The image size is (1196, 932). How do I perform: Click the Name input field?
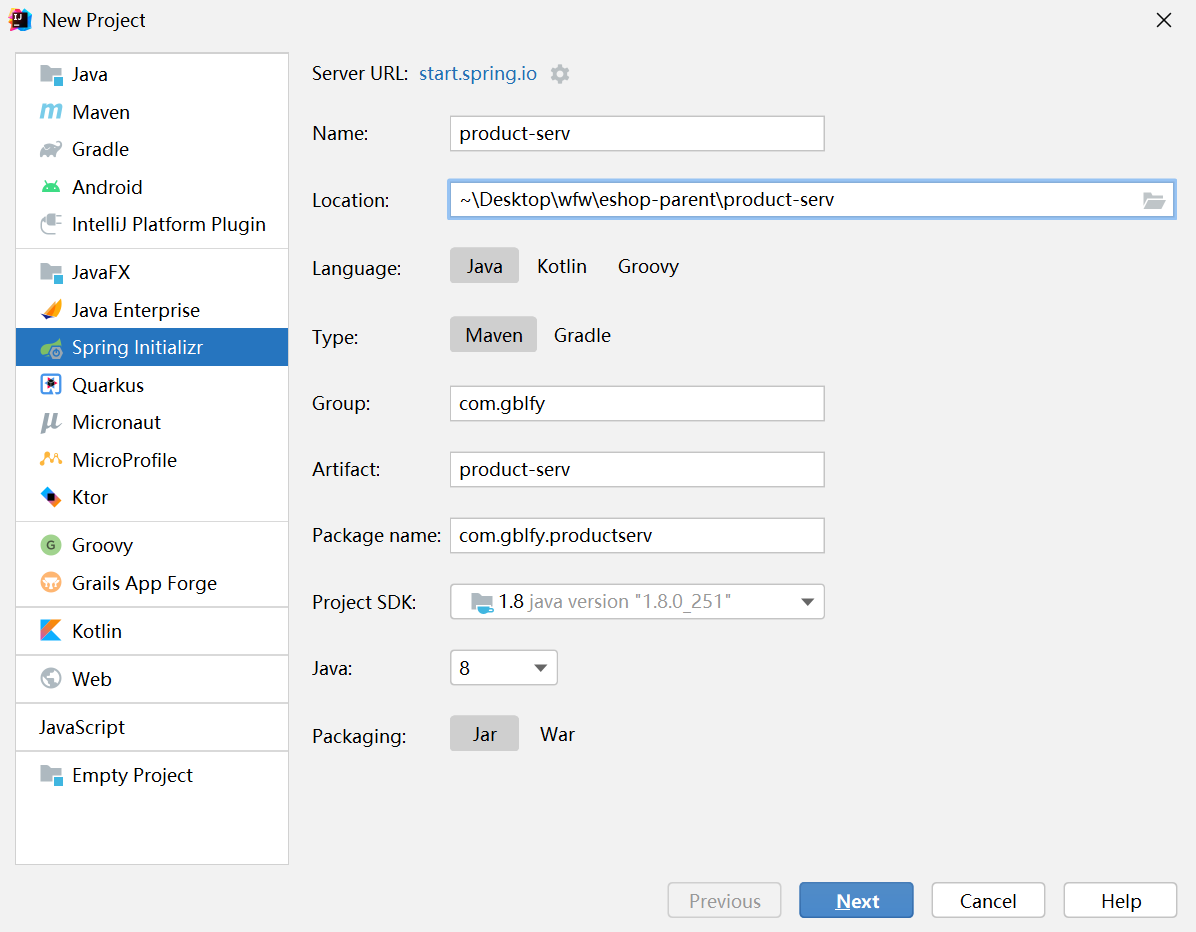[x=637, y=133]
